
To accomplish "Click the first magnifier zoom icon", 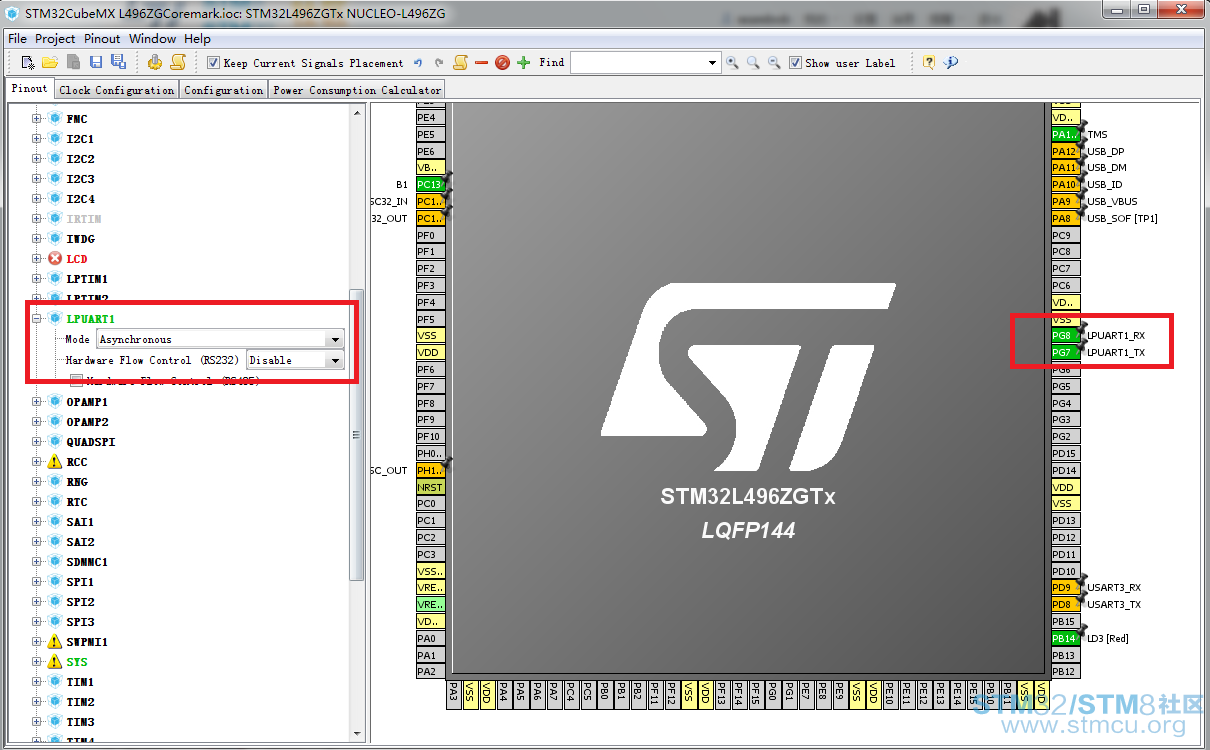I will (732, 62).
